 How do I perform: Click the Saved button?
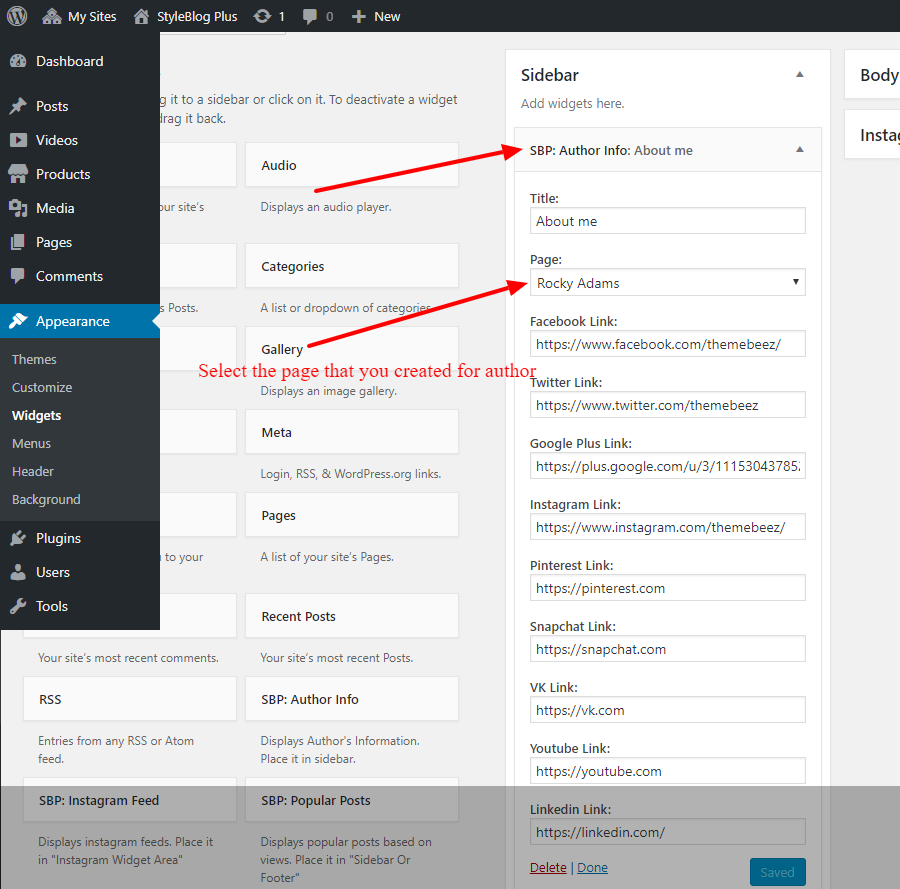(777, 872)
